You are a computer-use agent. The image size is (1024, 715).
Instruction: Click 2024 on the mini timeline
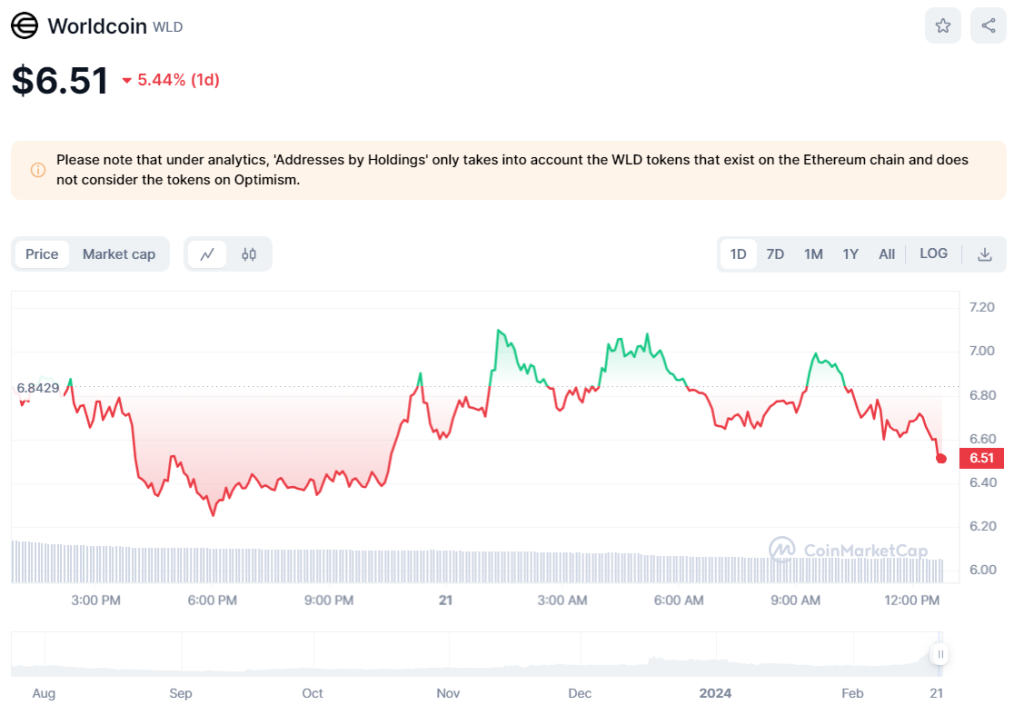[715, 693]
